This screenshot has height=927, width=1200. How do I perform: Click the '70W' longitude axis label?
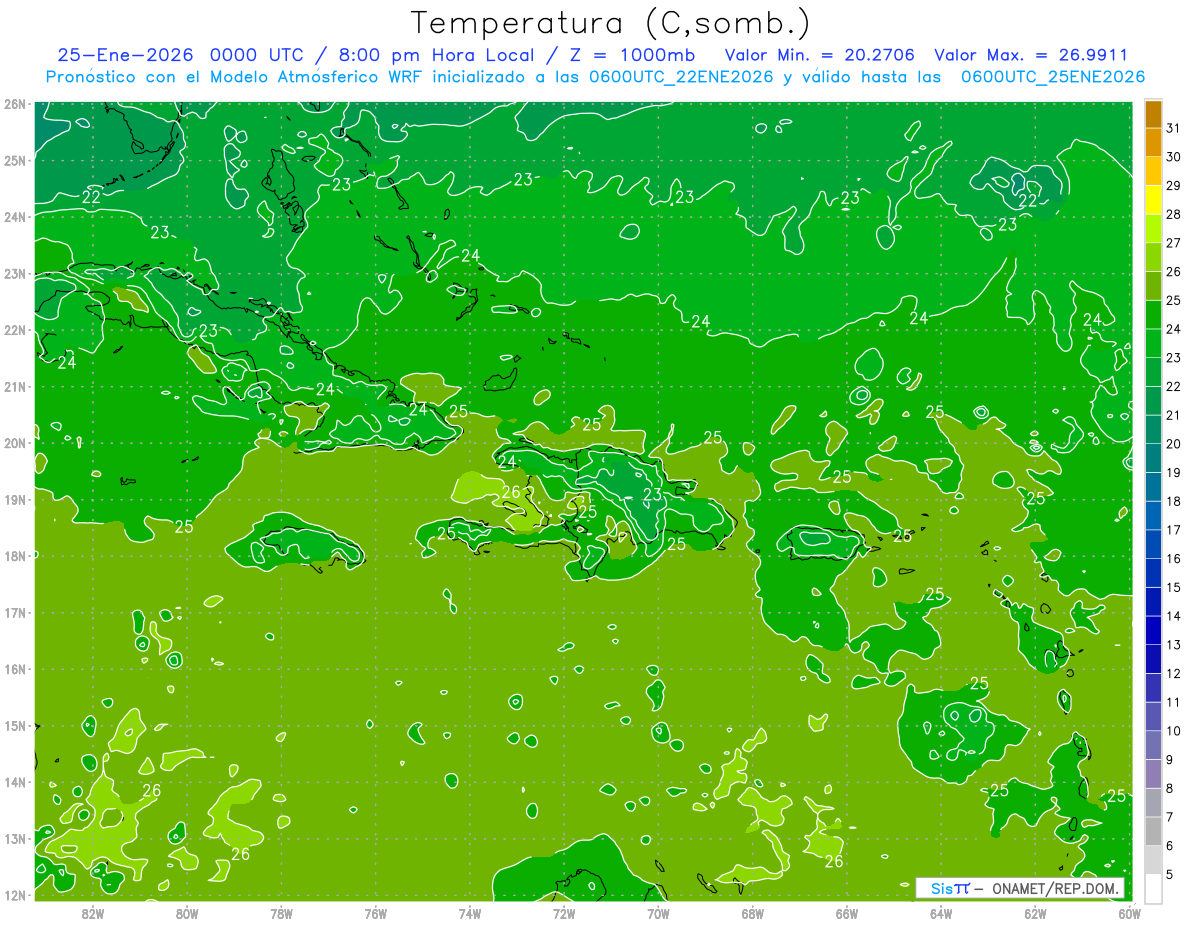pyautogui.click(x=658, y=913)
